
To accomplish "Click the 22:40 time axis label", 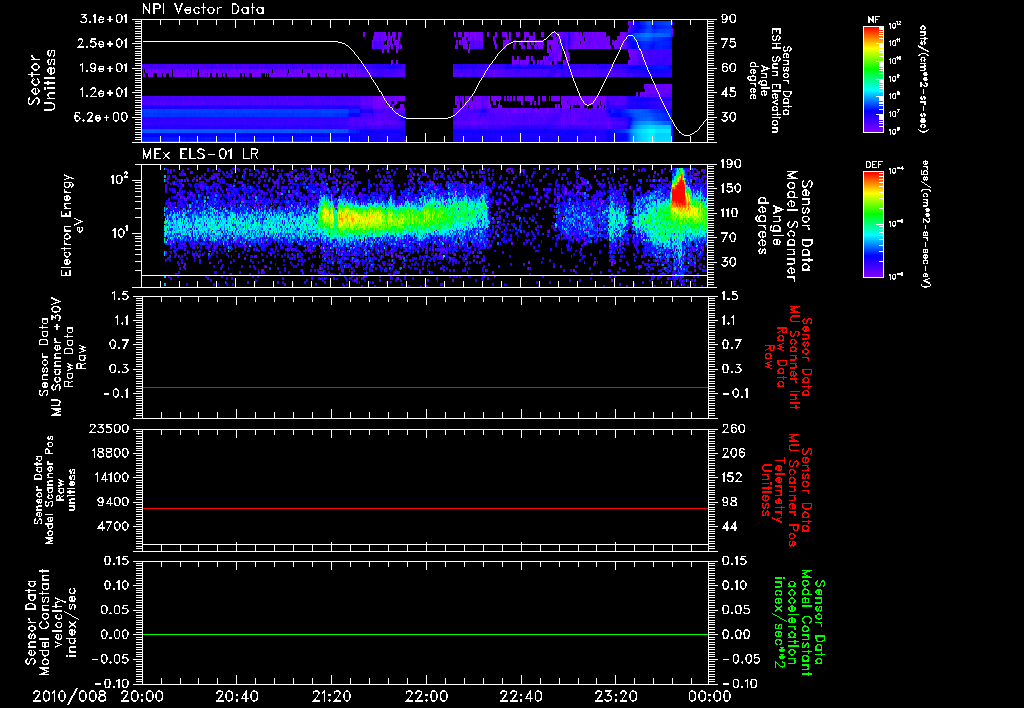I will 520,696.
